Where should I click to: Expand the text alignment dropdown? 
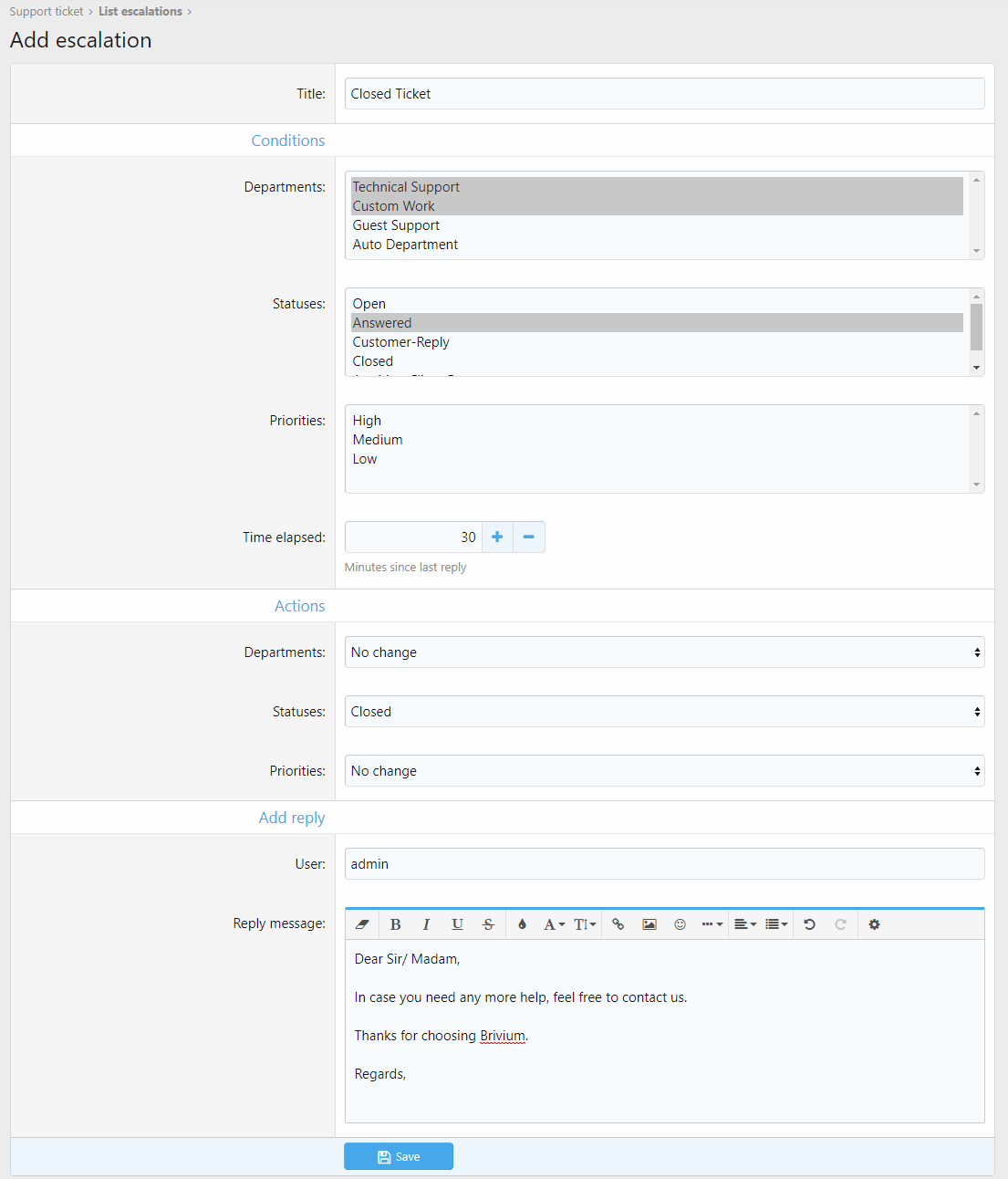745,924
